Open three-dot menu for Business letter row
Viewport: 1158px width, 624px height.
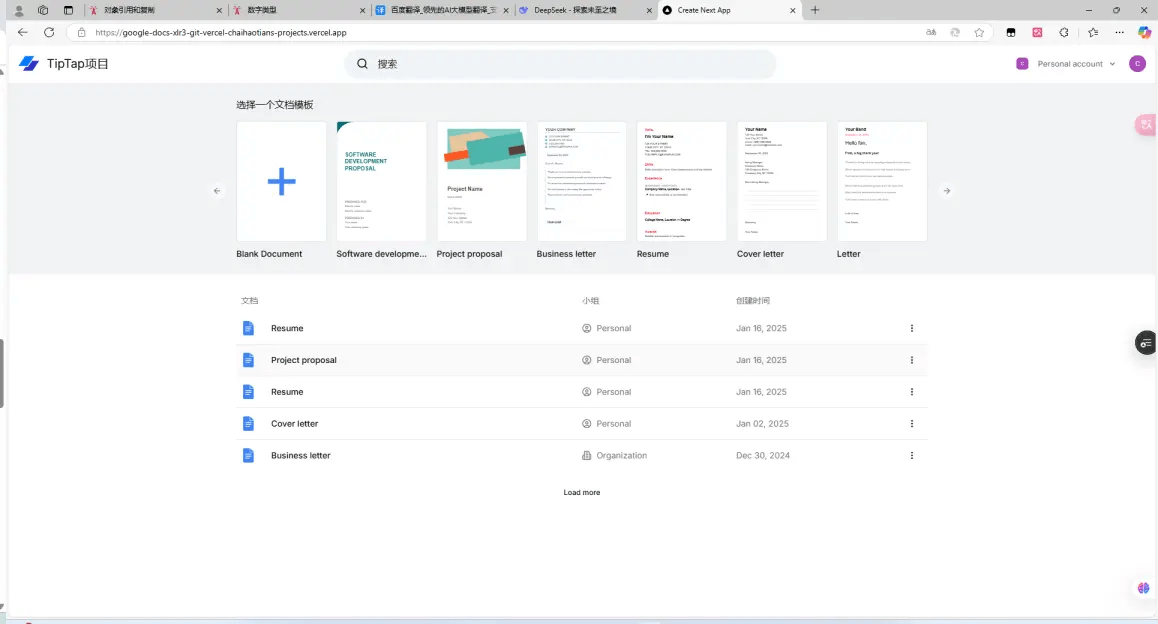[x=911, y=456]
